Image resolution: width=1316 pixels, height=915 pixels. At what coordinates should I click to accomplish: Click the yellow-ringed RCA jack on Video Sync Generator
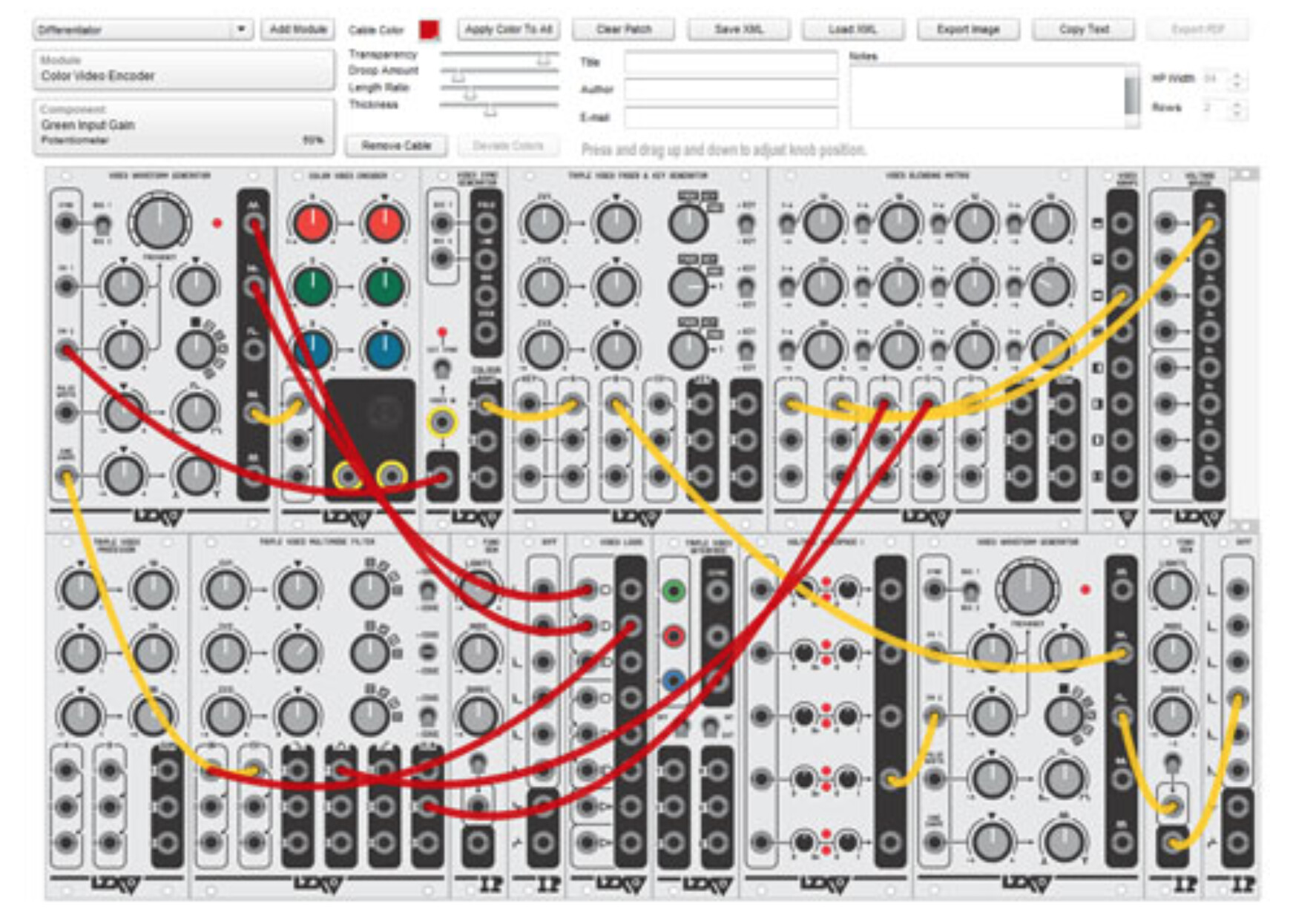[443, 422]
